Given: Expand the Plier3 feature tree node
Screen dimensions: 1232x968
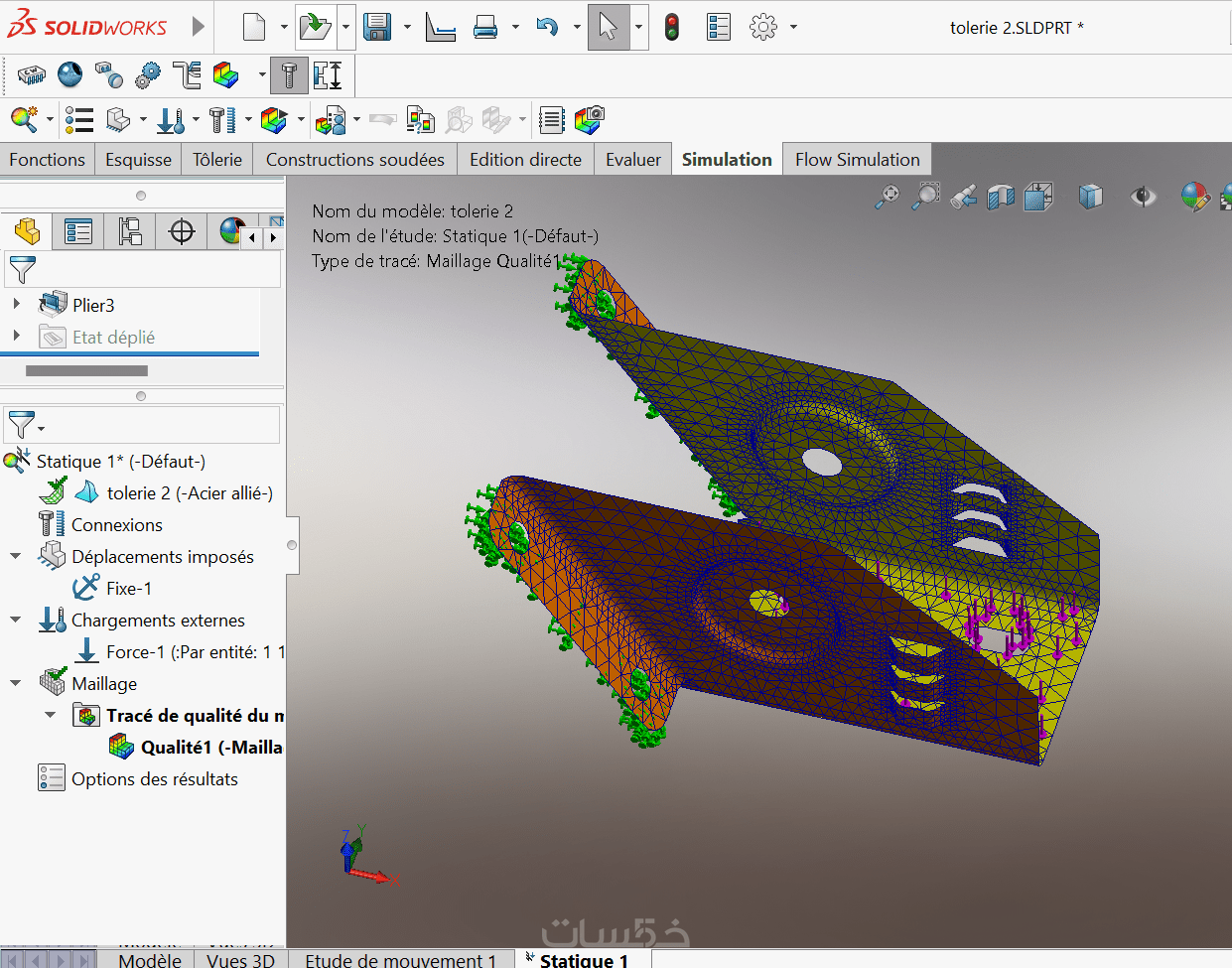Looking at the screenshot, I should (x=16, y=305).
